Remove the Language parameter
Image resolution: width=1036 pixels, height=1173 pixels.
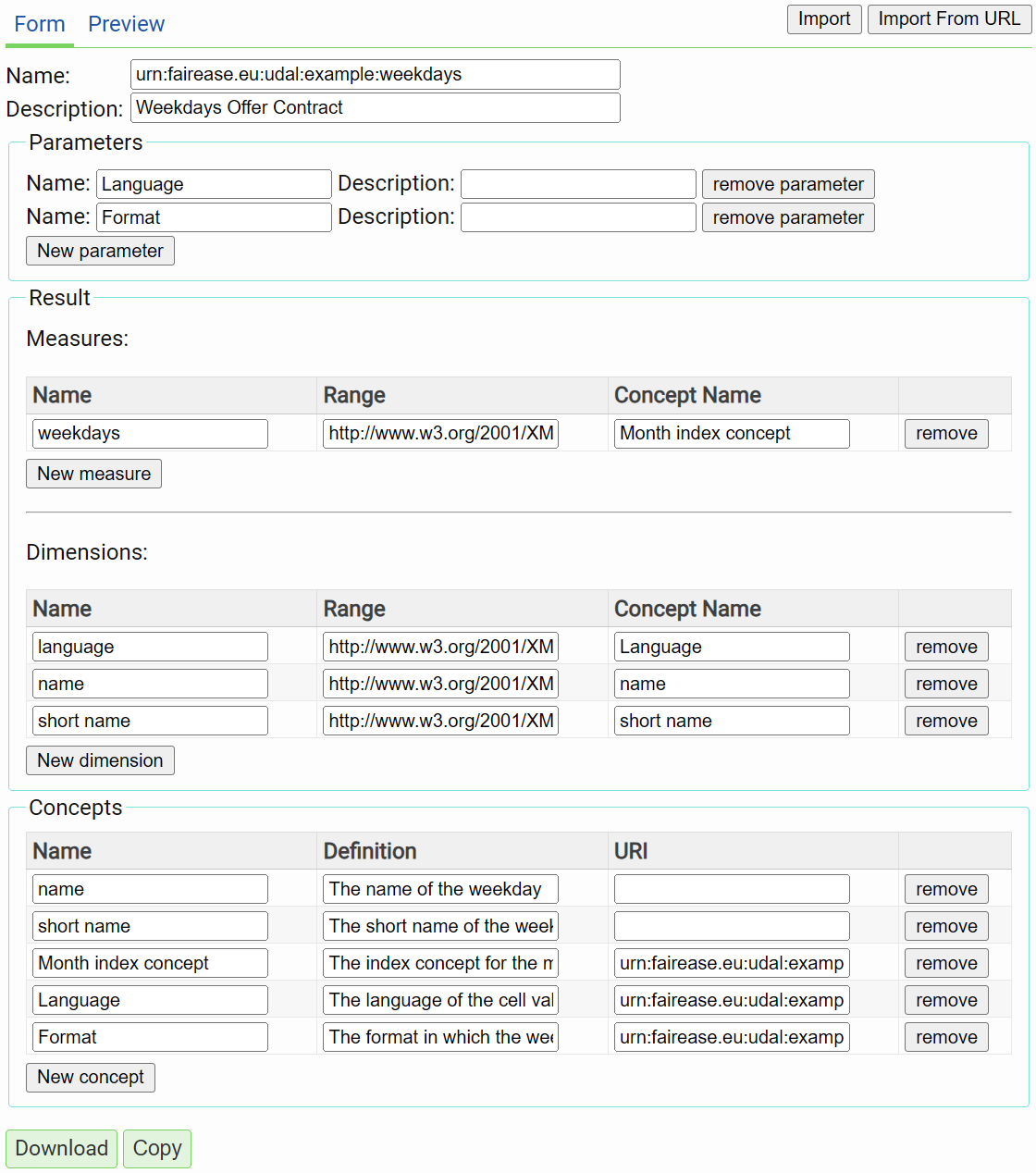pos(787,184)
